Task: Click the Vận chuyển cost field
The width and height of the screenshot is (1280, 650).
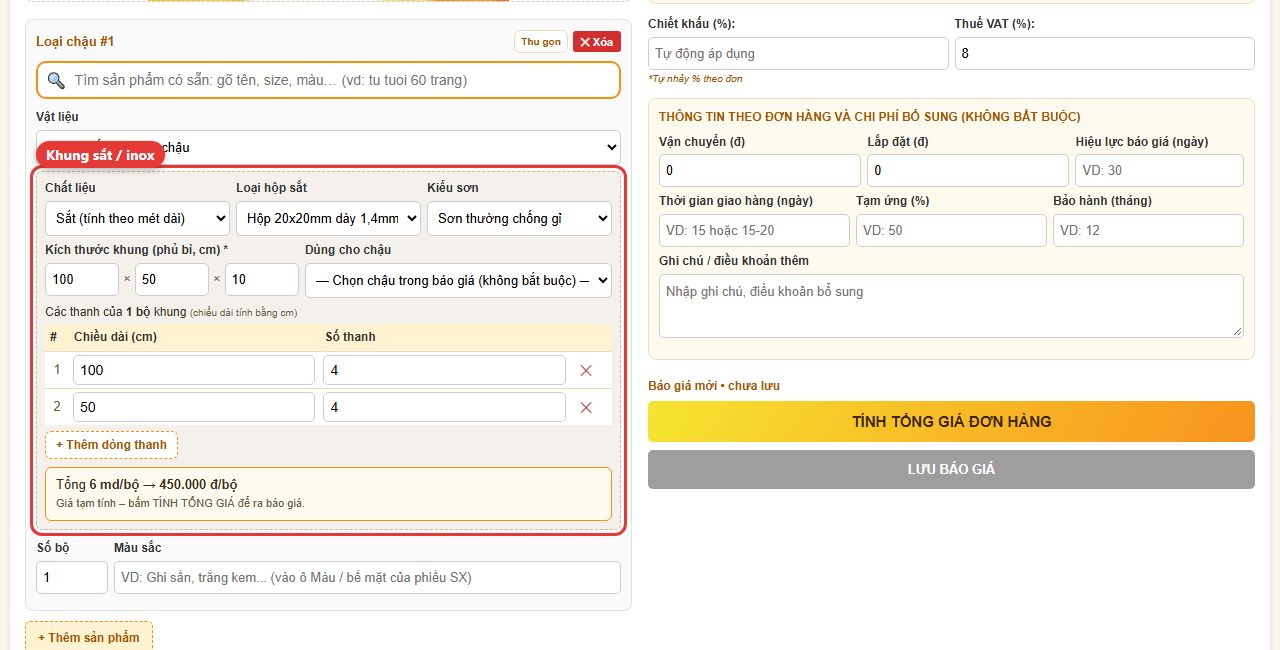Action: click(x=760, y=170)
